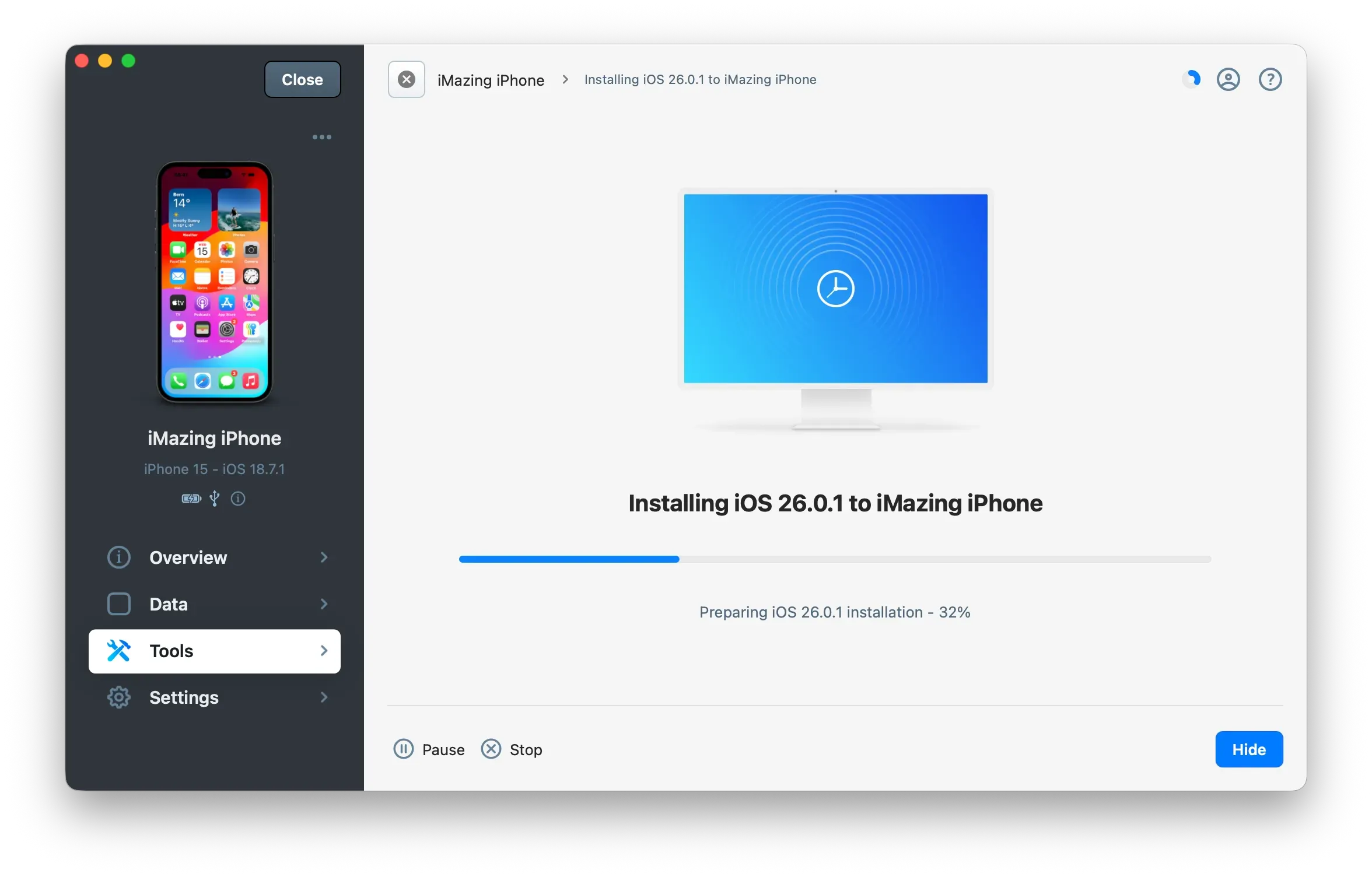
Task: Select the Data tab in sidebar
Action: pyautogui.click(x=168, y=604)
